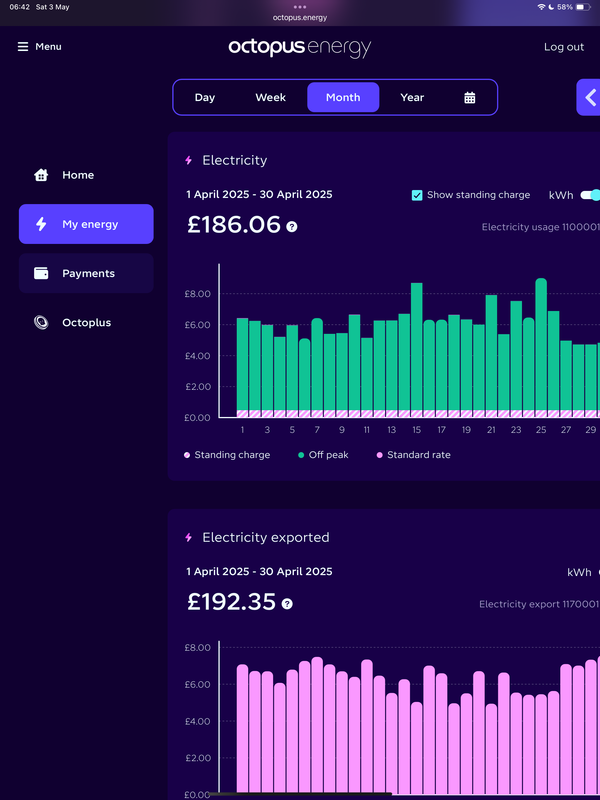Click the Octopus Energy logo
Viewport: 600px width, 800px height.
(299, 47)
